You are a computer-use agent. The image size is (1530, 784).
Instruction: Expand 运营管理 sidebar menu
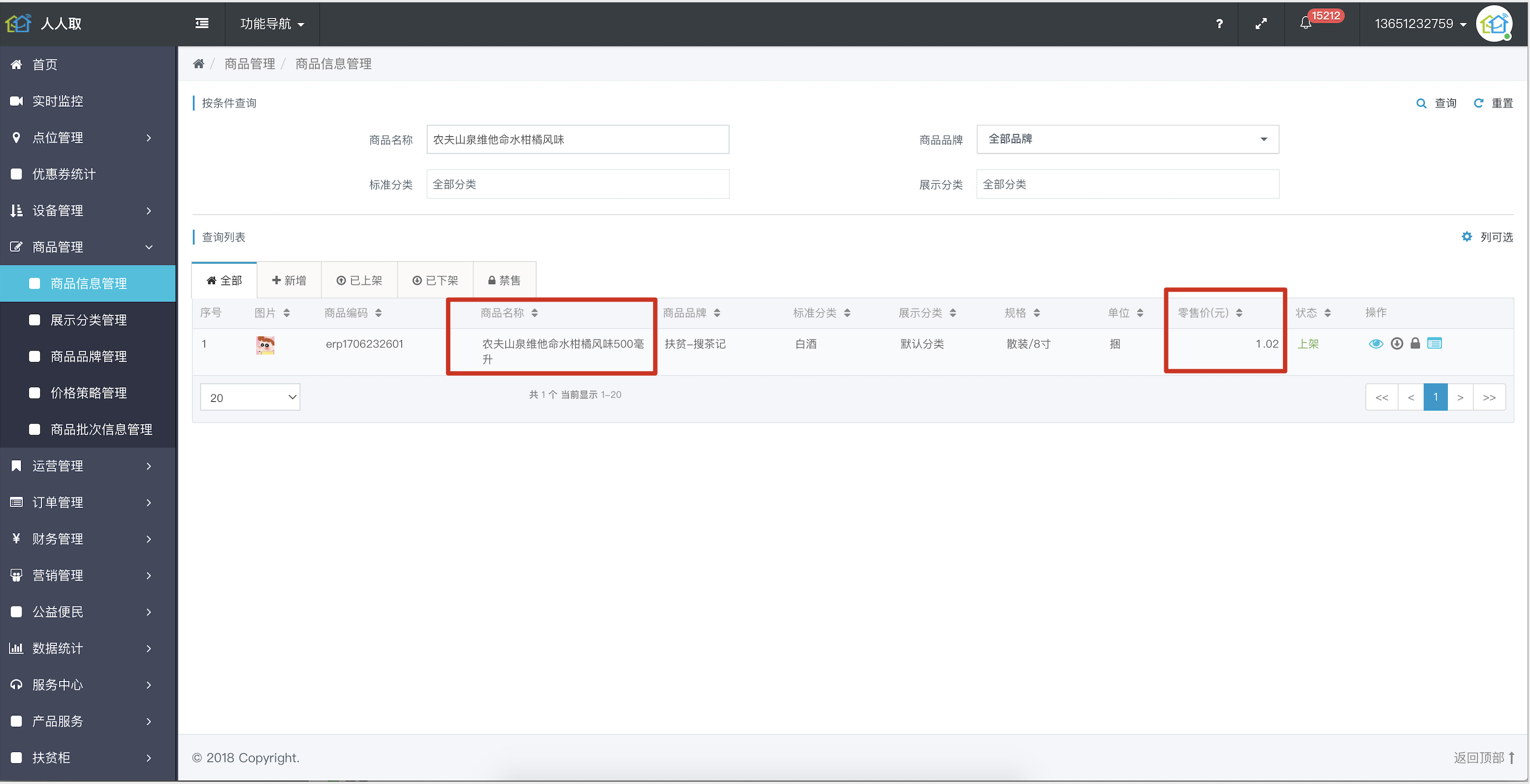[88, 466]
